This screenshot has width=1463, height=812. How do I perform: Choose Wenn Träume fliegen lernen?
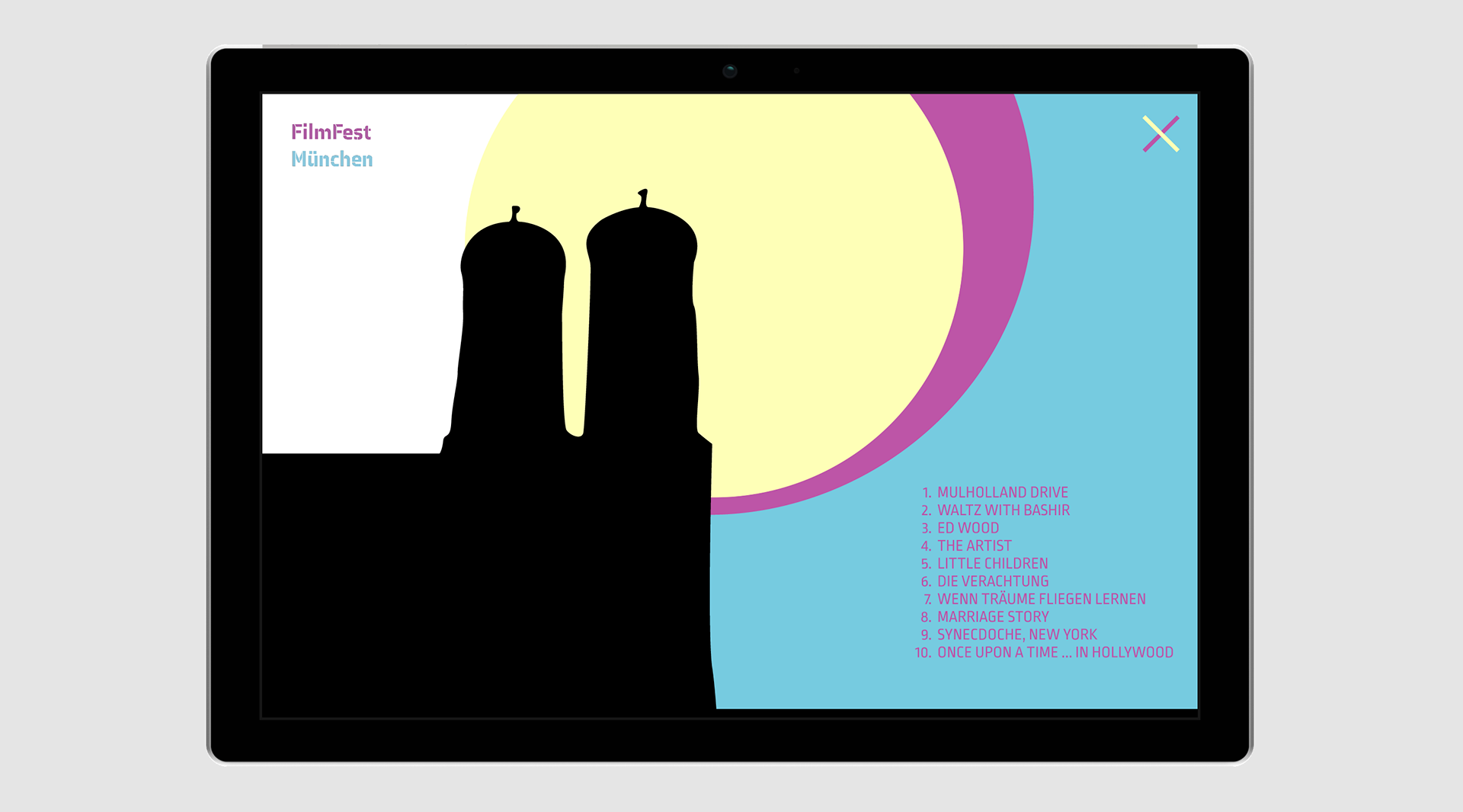coord(1041,599)
